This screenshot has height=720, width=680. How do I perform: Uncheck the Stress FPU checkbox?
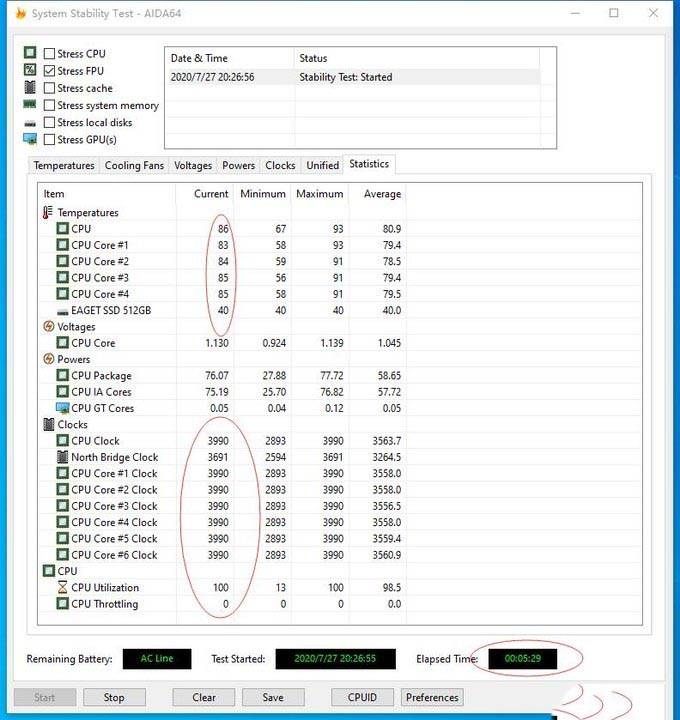click(x=49, y=71)
